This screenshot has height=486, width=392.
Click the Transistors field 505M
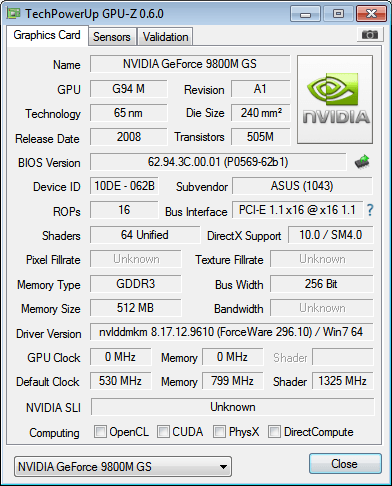[x=260, y=137]
